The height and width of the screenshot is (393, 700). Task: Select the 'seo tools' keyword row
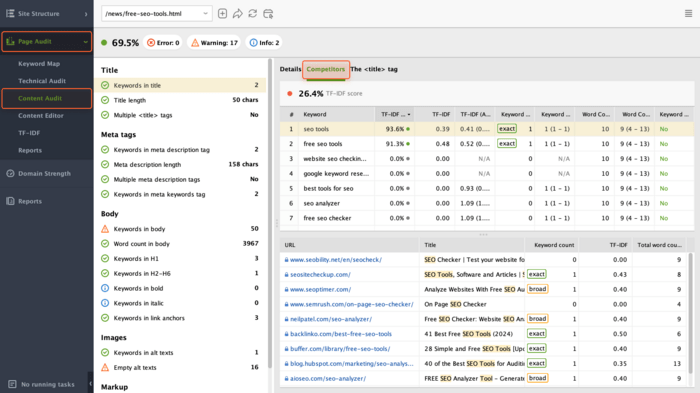[487, 129]
